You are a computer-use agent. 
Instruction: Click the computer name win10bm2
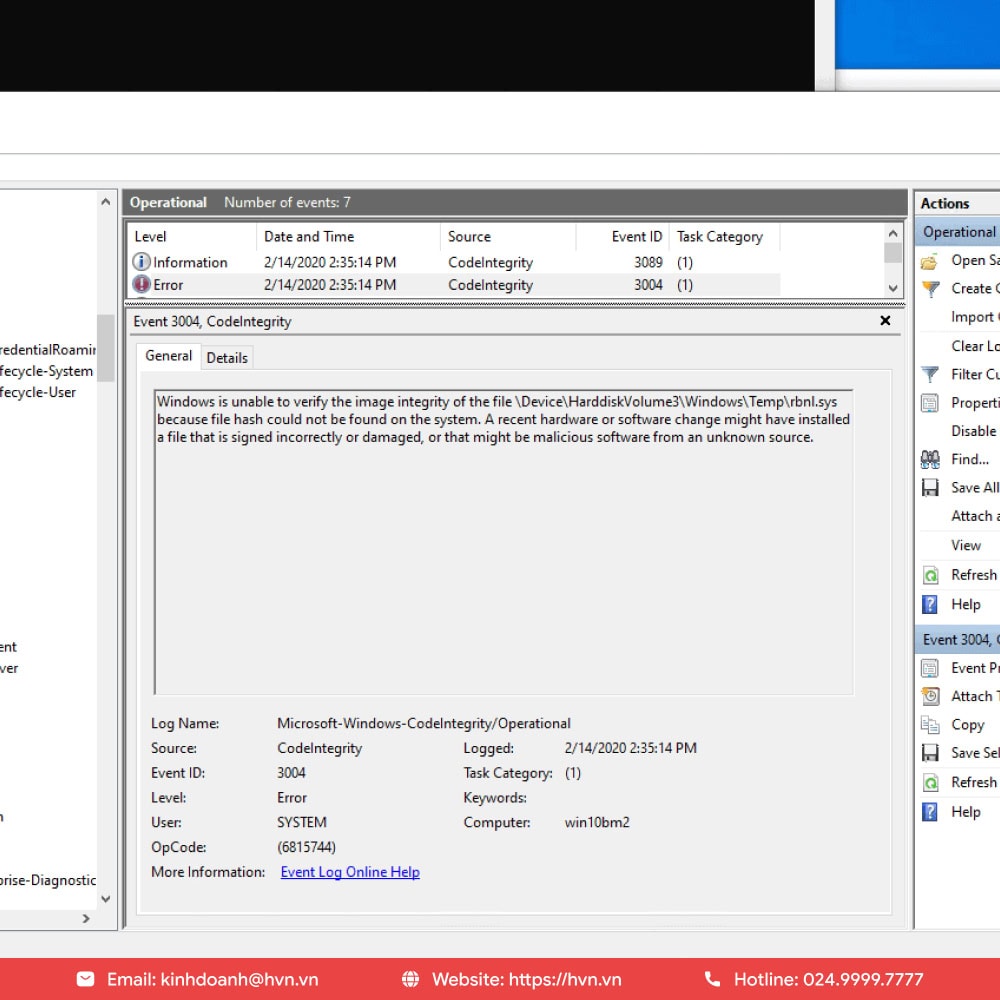[x=597, y=822]
